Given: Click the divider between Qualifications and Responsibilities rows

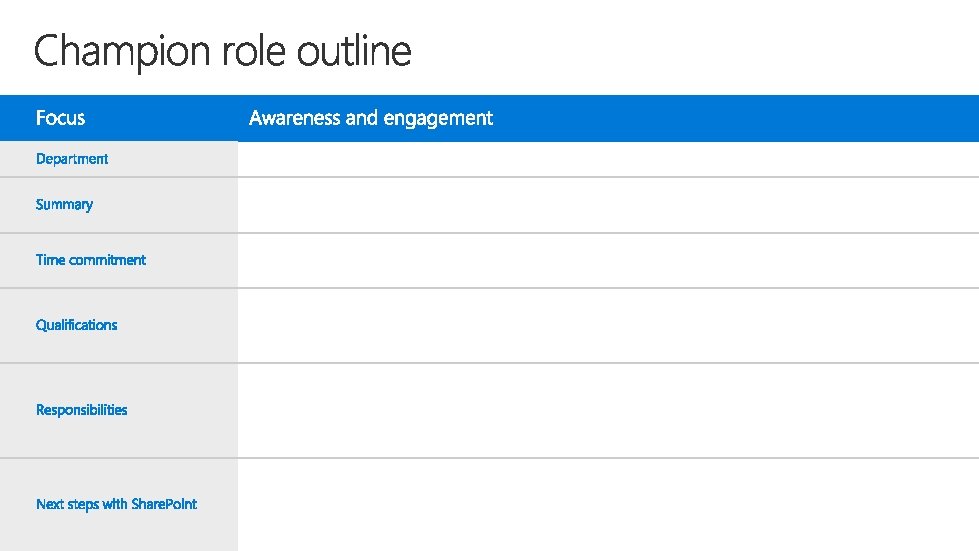Looking at the screenshot, I should 608,363.
